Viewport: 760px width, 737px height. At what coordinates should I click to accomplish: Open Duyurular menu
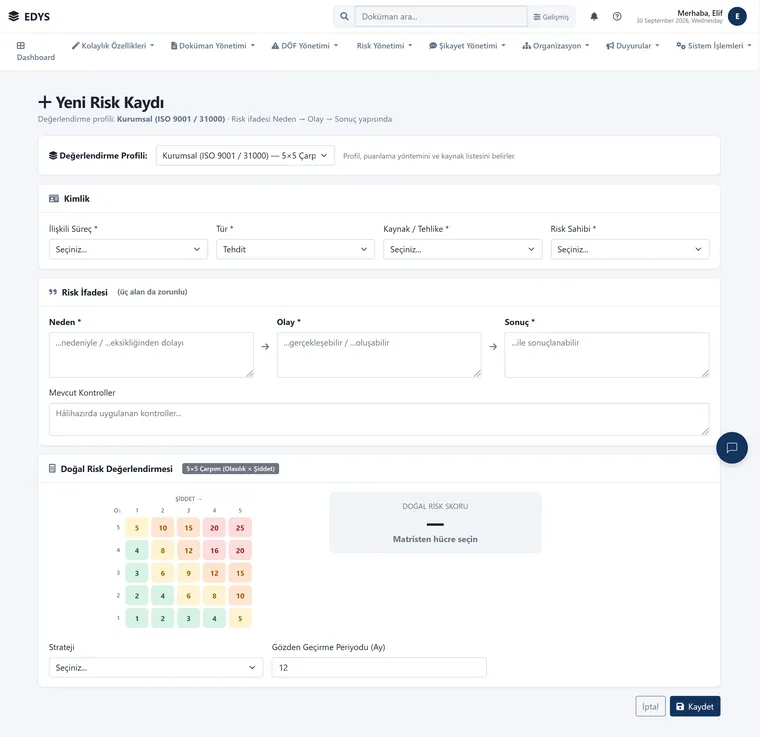pyautogui.click(x=633, y=46)
